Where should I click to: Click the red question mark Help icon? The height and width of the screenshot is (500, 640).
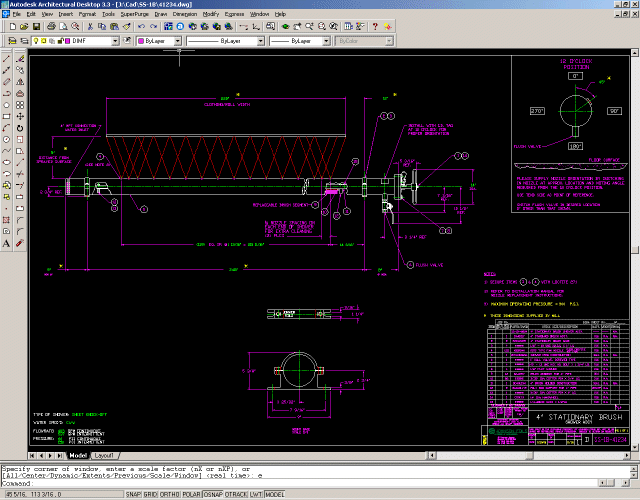[375, 27]
